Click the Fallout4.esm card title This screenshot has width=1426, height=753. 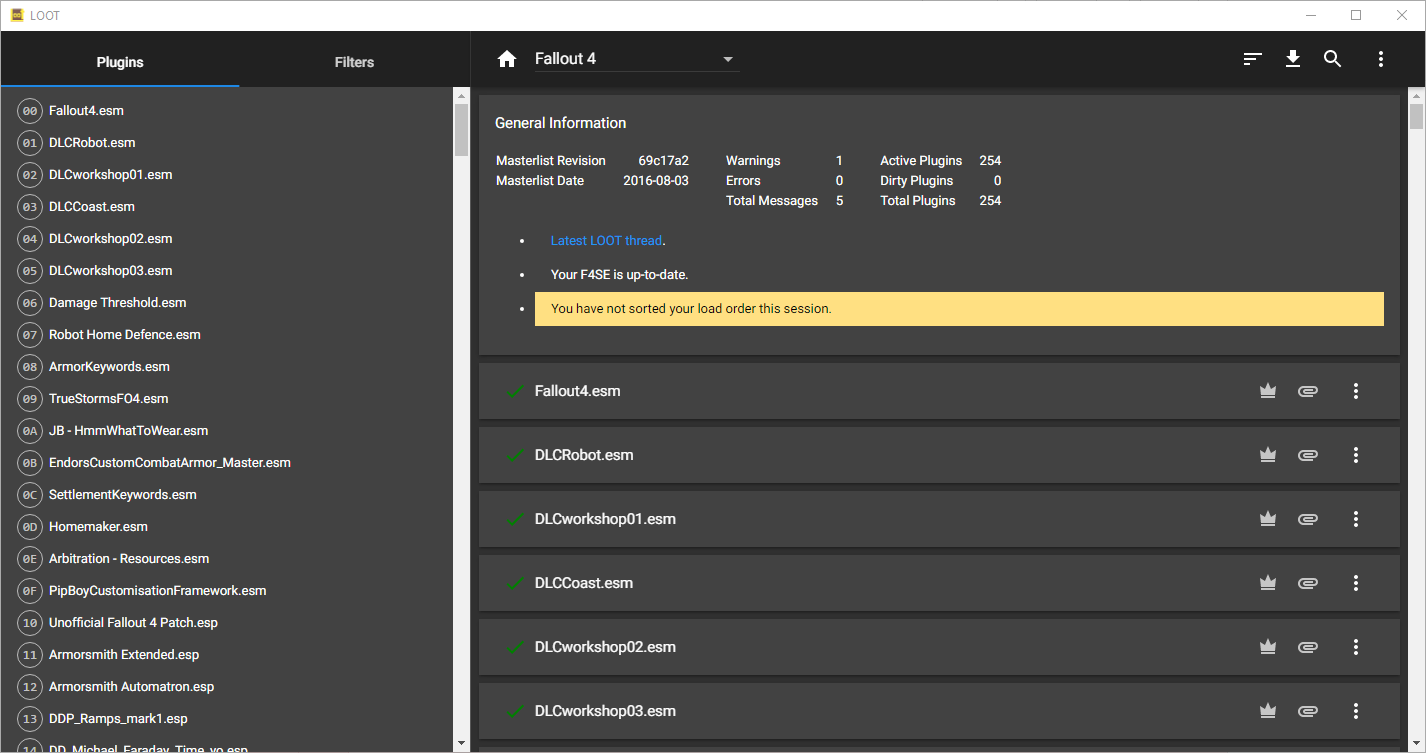(x=578, y=391)
